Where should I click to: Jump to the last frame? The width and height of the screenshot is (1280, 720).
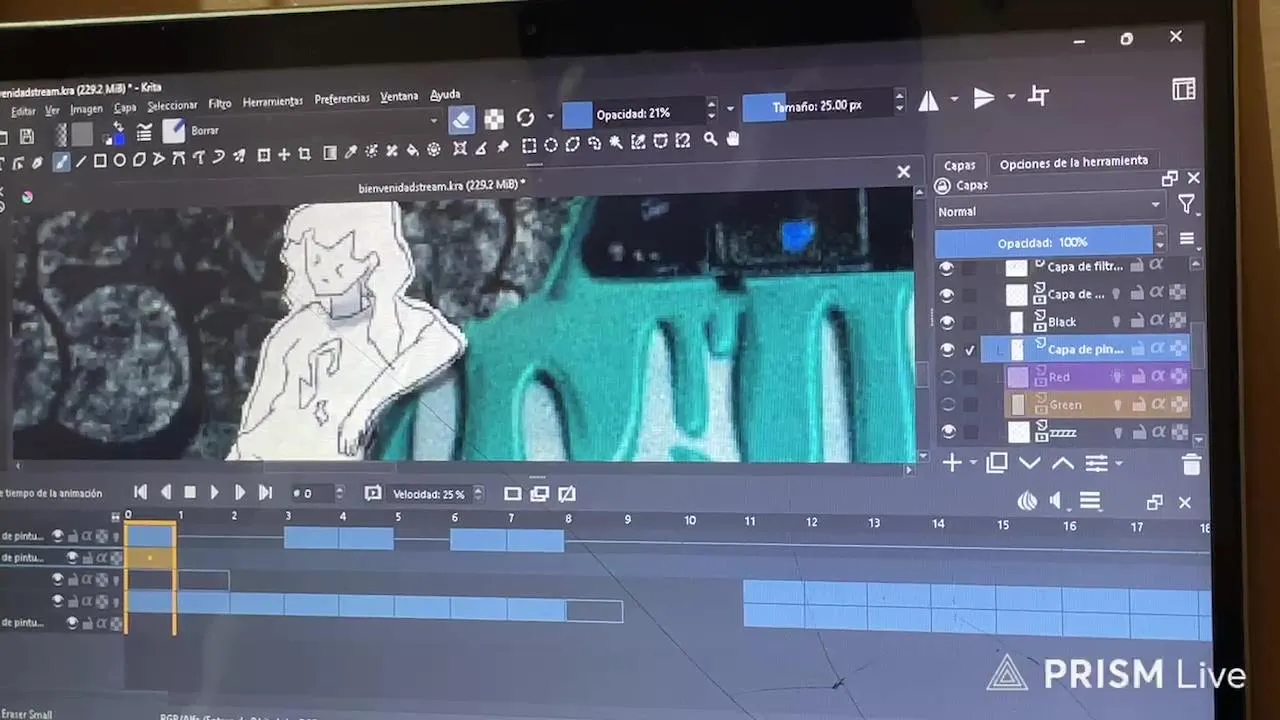pos(265,492)
